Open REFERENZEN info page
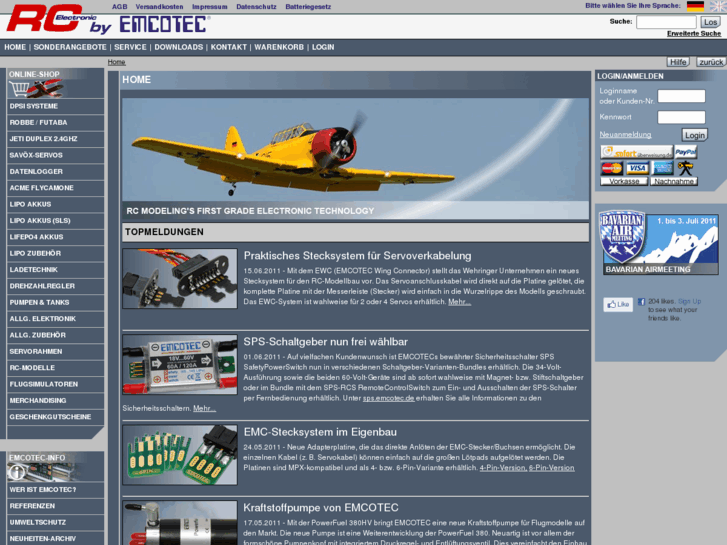 click(56, 506)
